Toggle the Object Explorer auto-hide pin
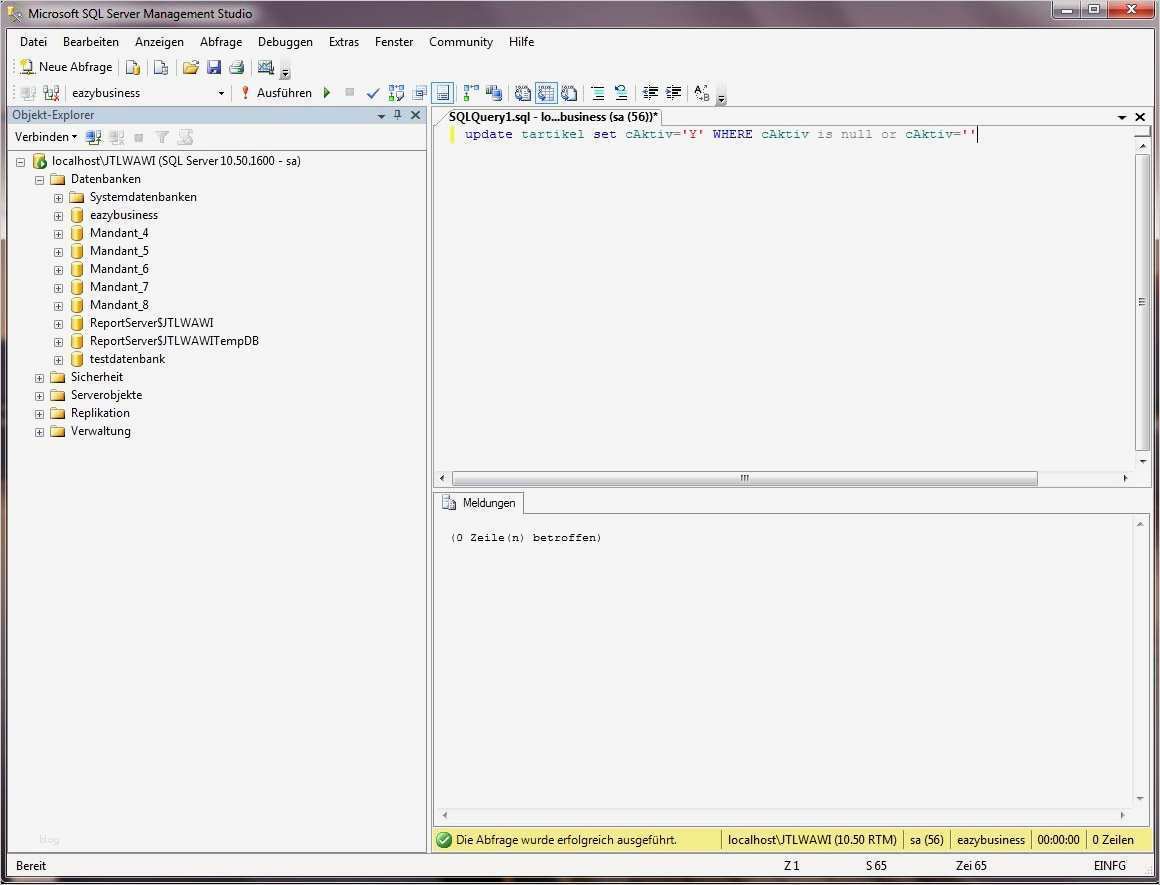The image size is (1160, 885). 397,115
